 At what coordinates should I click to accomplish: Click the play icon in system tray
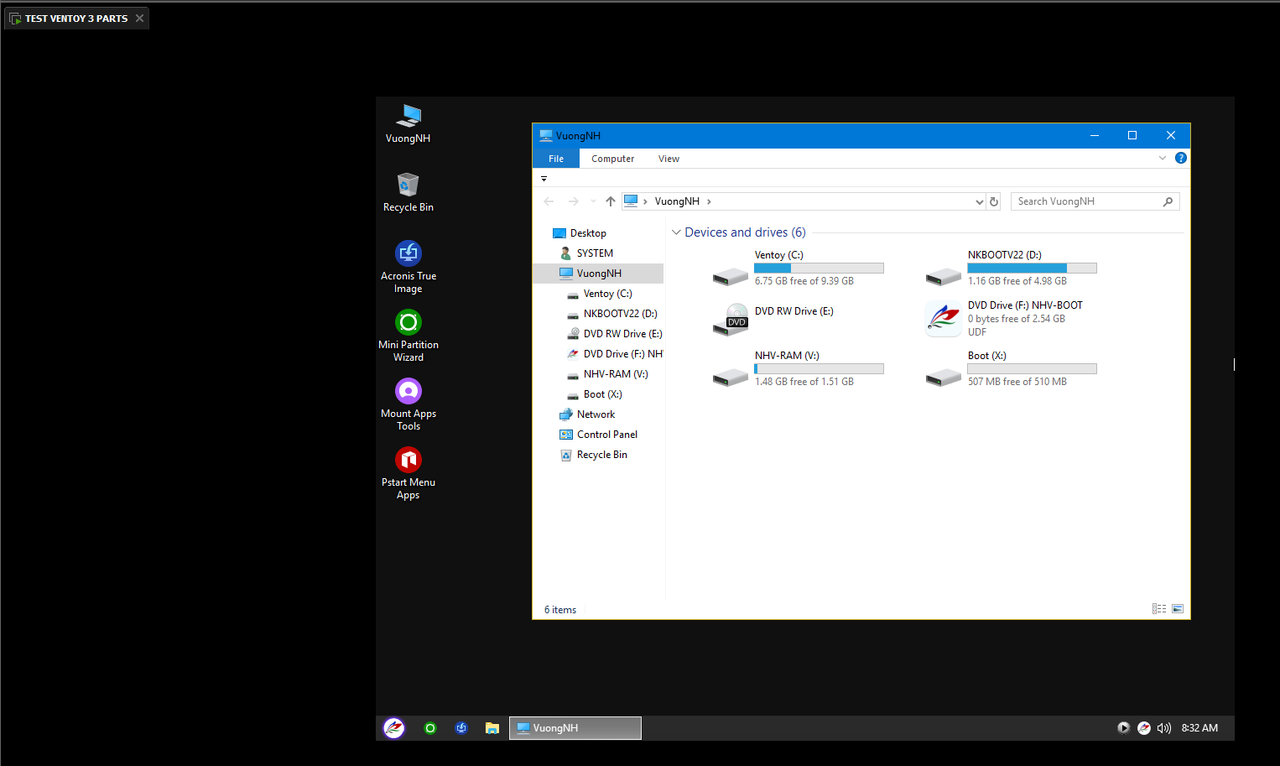pos(1123,728)
